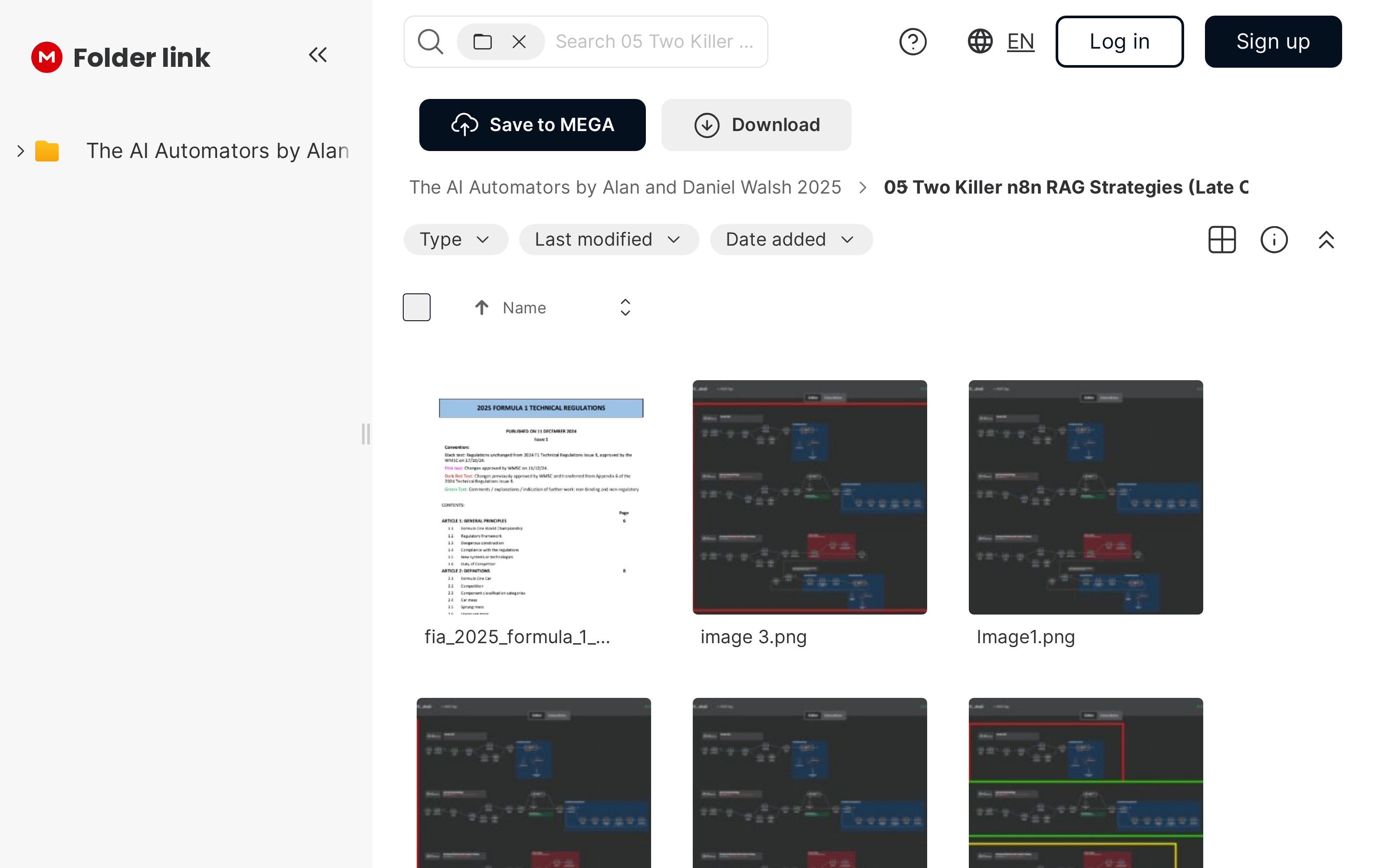This screenshot has height=868, width=1389.
Task: Open the info panel icon
Action: point(1274,240)
